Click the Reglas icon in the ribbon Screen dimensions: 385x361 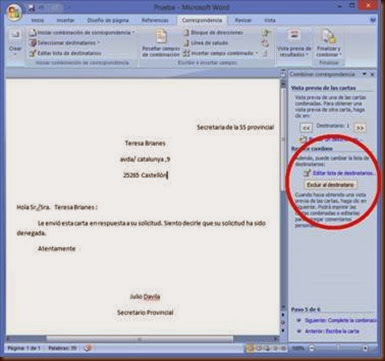click(x=265, y=33)
